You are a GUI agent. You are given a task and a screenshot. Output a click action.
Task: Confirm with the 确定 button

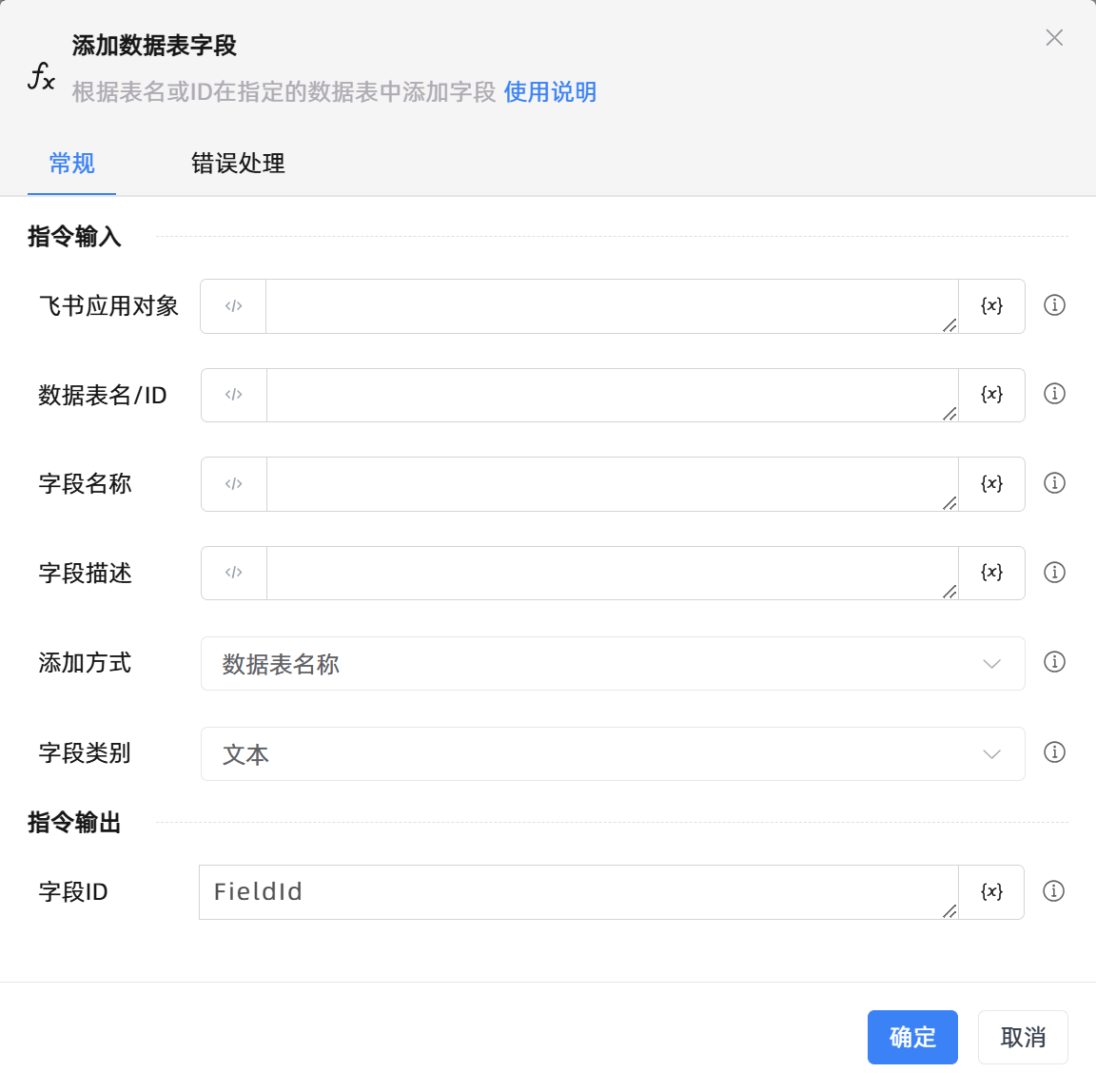(x=912, y=1037)
